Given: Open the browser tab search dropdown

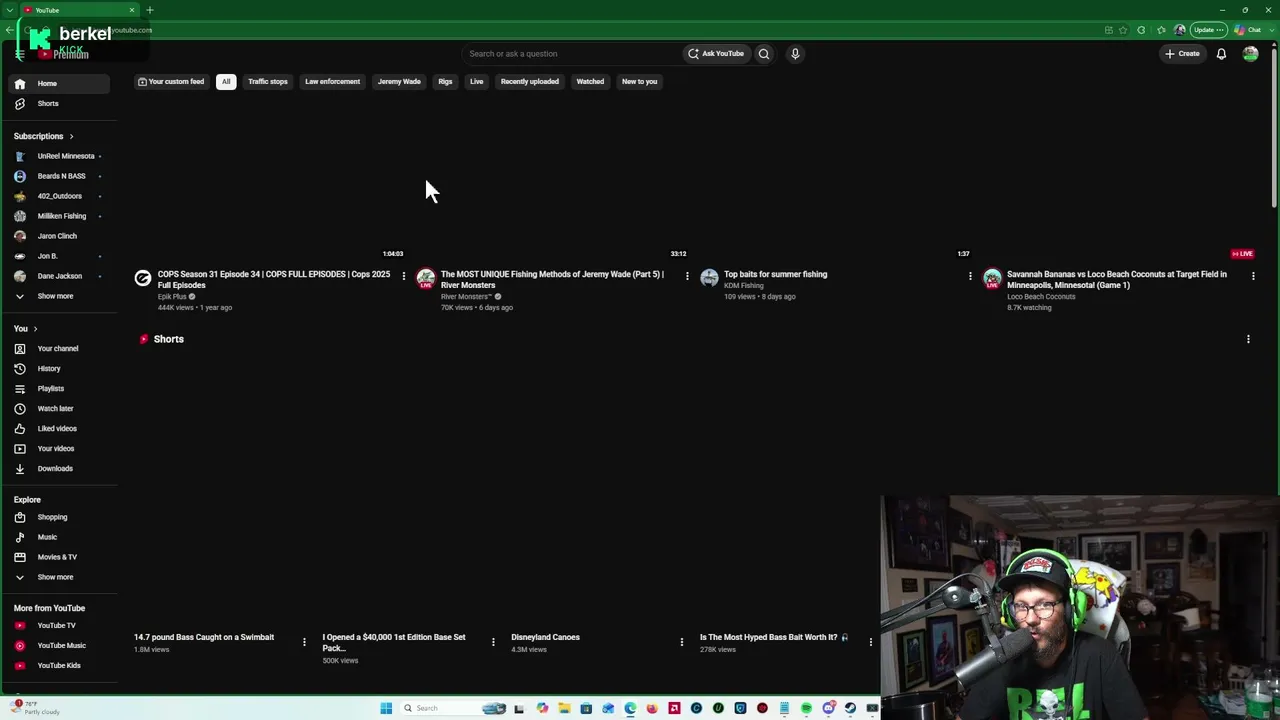Looking at the screenshot, I should click(9, 10).
